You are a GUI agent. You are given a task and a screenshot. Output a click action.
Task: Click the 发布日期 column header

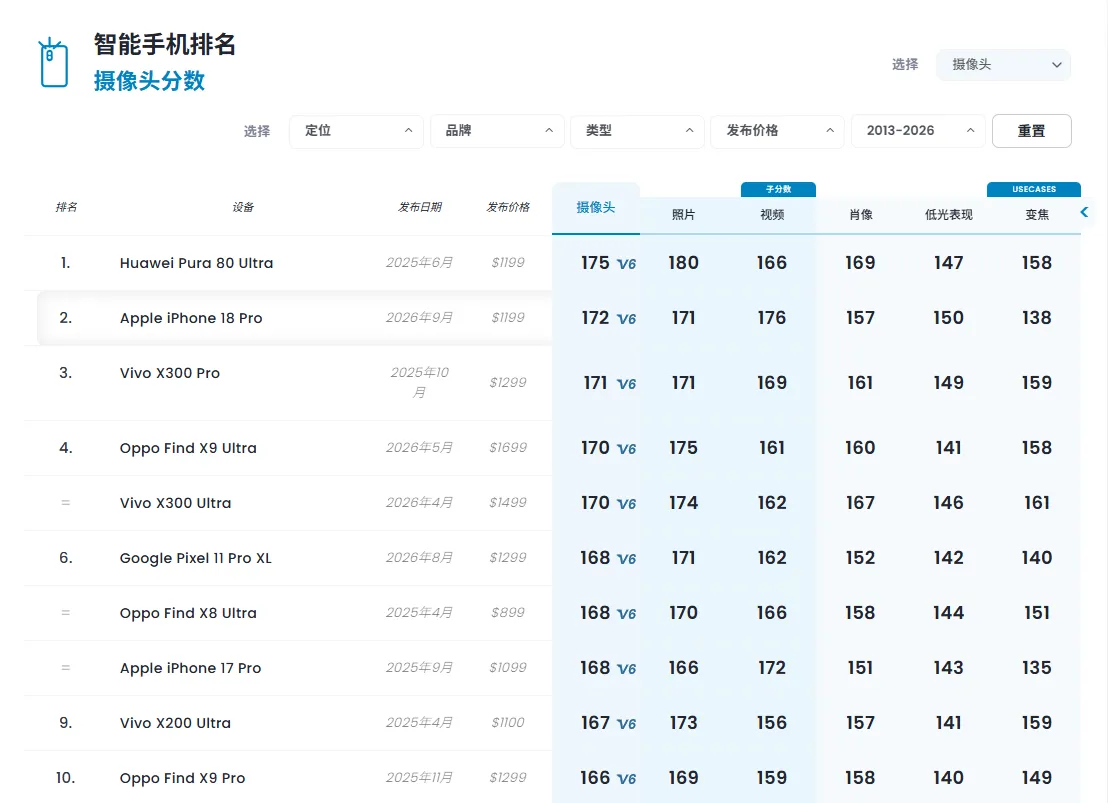point(420,207)
